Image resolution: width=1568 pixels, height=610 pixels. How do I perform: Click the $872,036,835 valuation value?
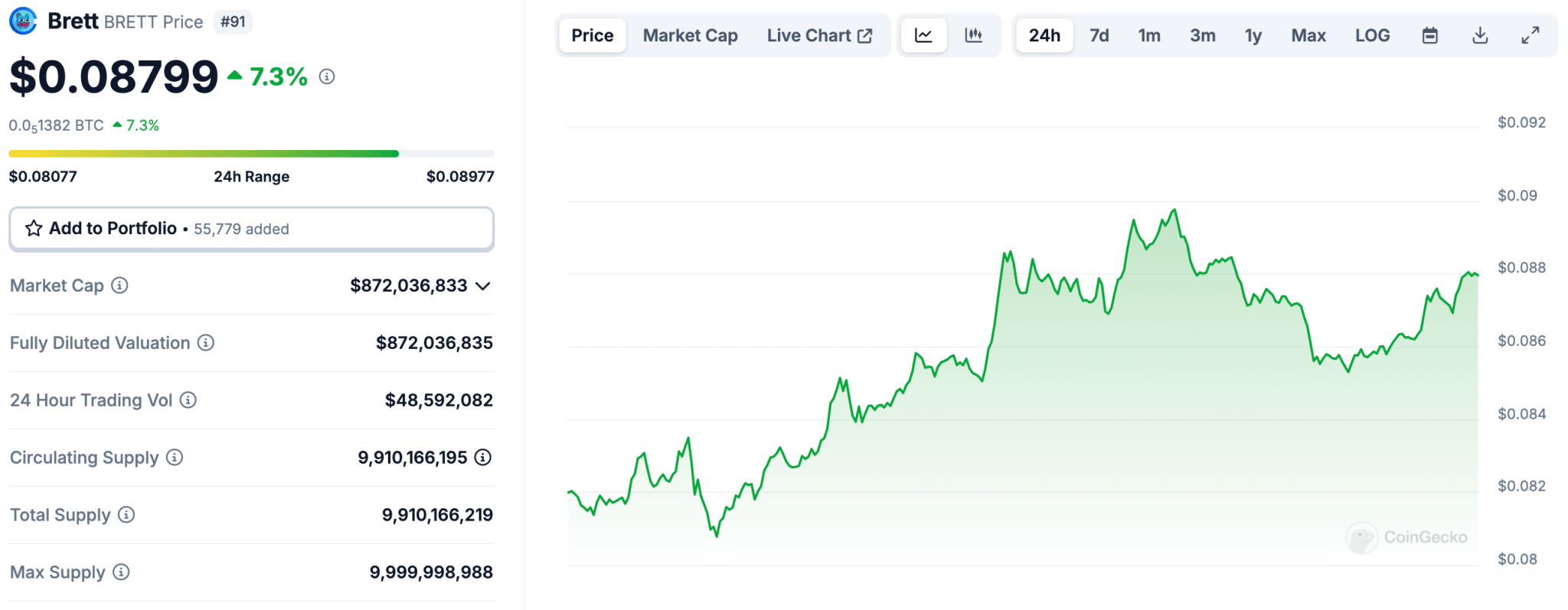pos(434,343)
